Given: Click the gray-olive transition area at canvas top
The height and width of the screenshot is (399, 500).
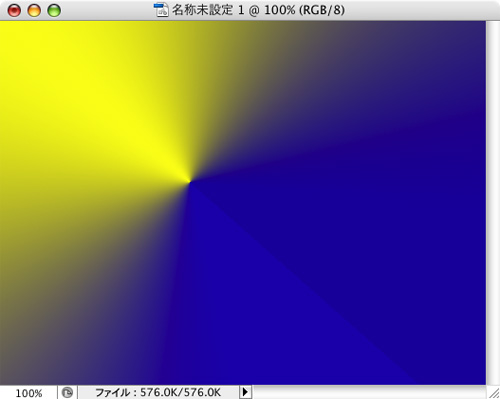Looking at the screenshot, I should pos(267,50).
